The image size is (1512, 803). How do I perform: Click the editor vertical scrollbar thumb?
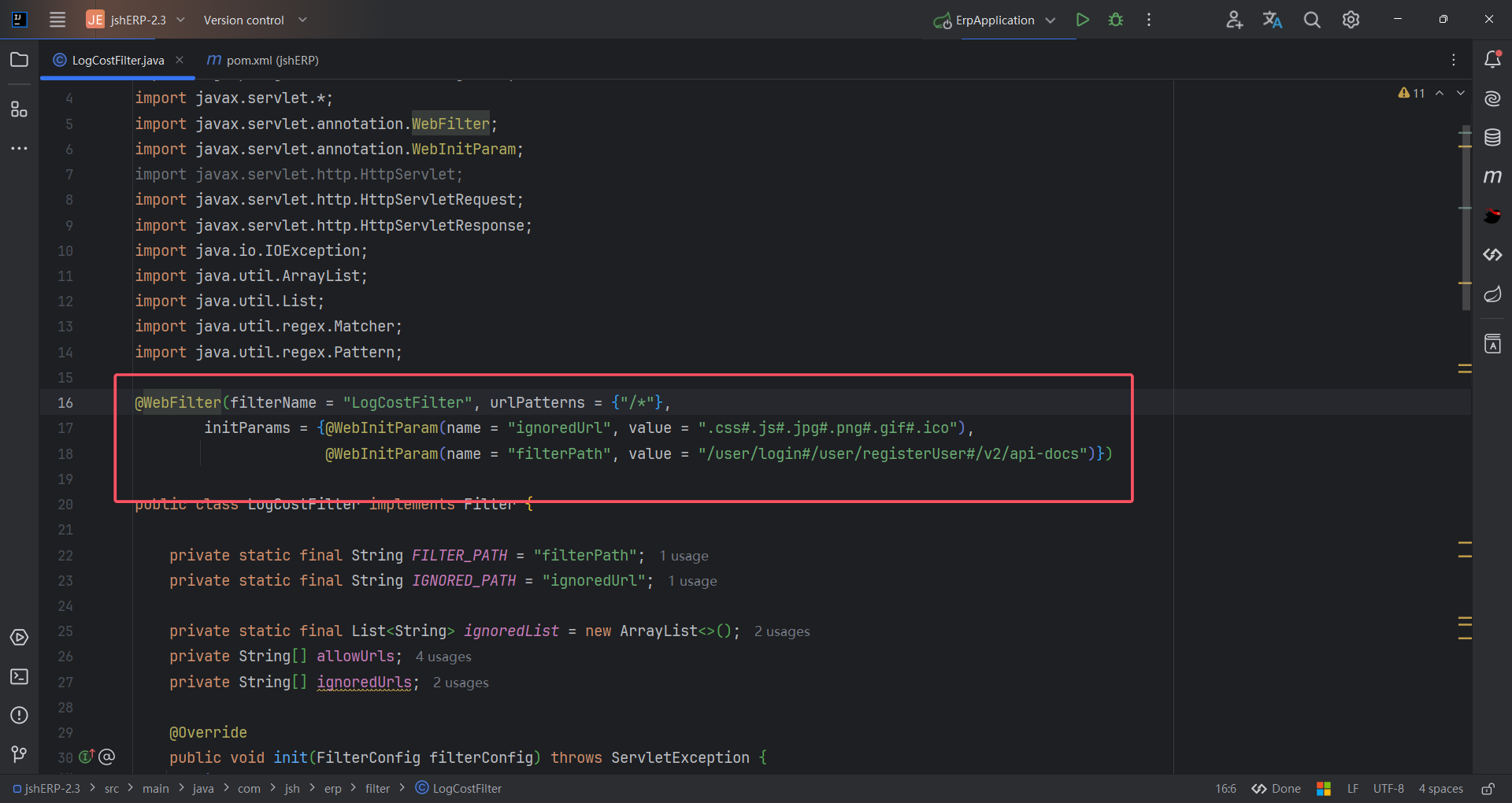[1466, 217]
